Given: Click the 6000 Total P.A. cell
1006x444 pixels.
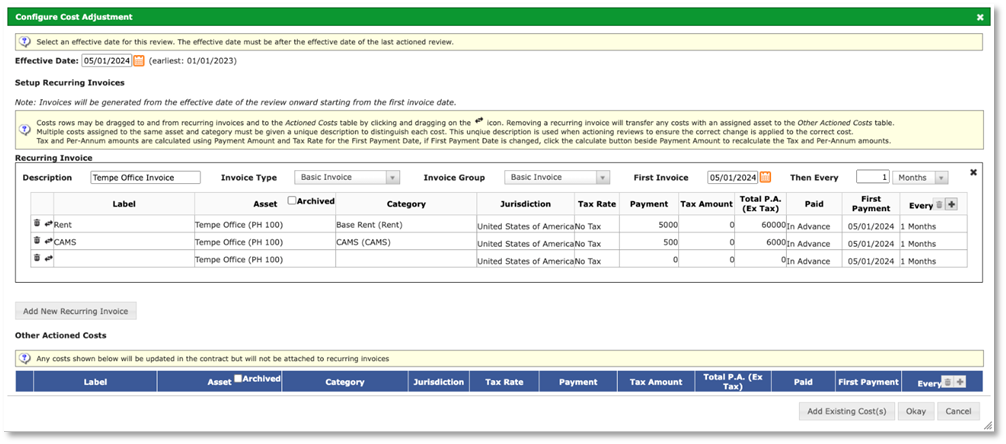Looking at the screenshot, I should (761, 242).
